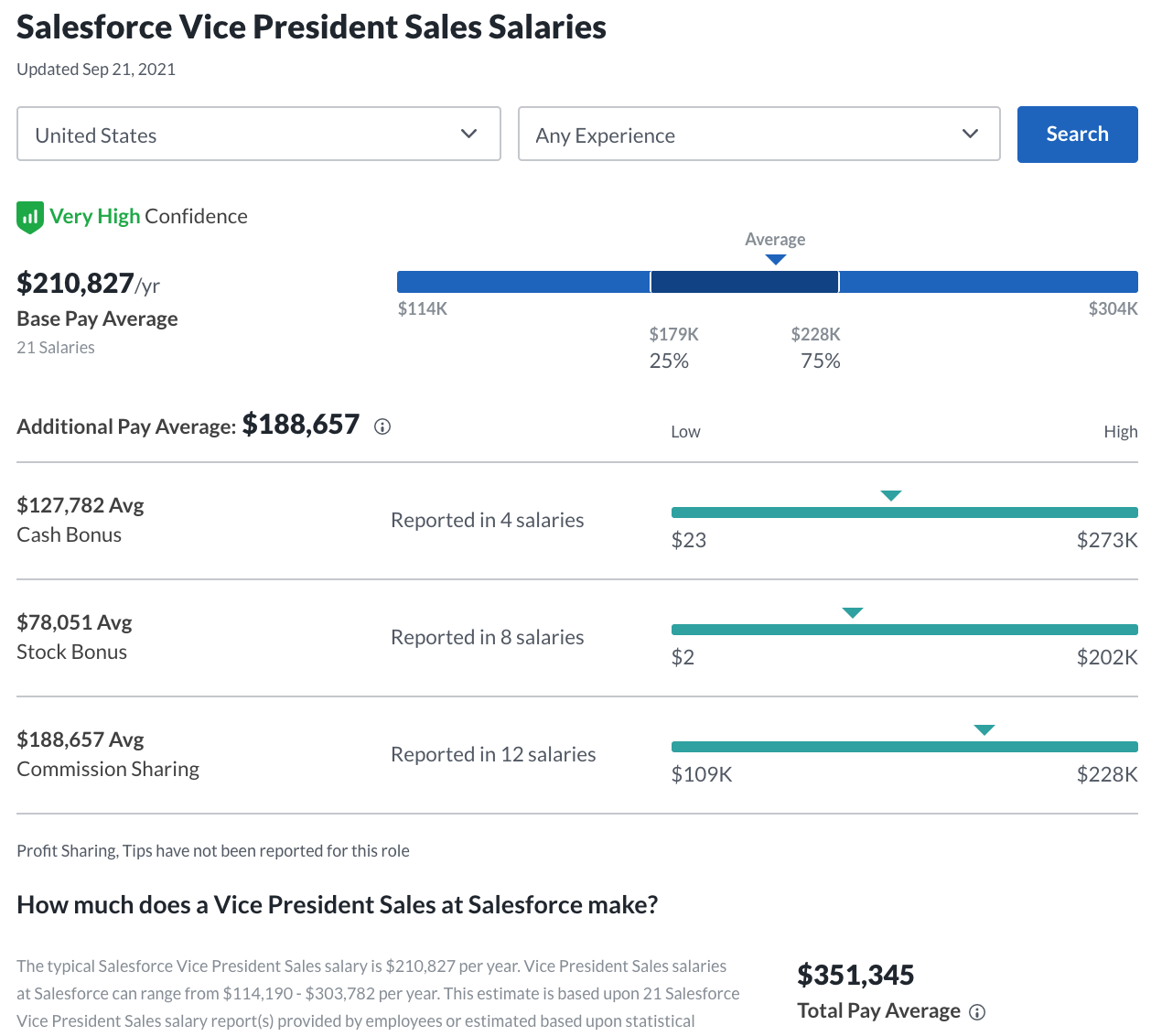Click Reported in 8 salaries text
Image resolution: width=1151 pixels, height=1036 pixels.
click(x=488, y=637)
